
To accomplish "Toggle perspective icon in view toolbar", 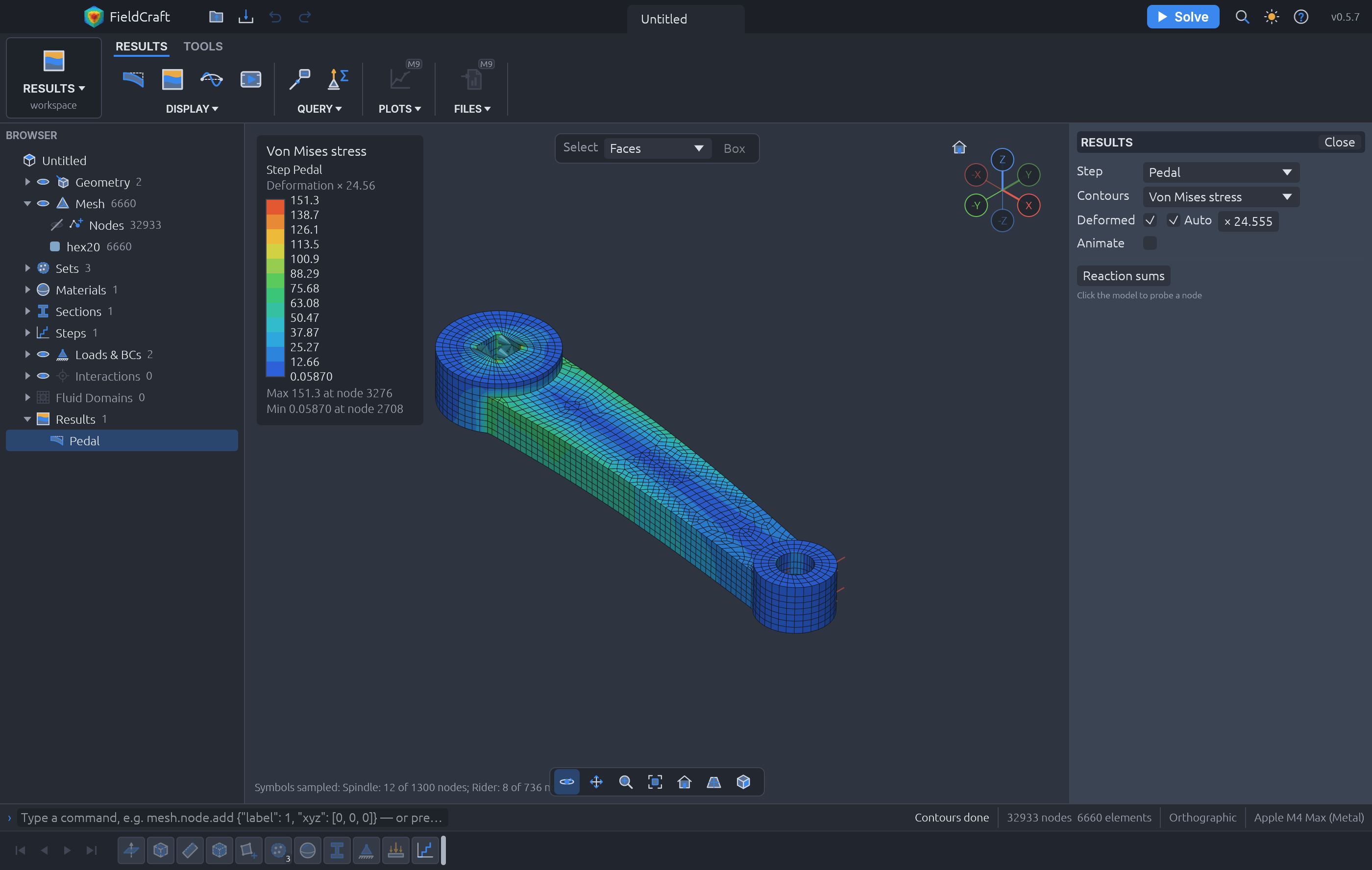I will click(x=714, y=782).
